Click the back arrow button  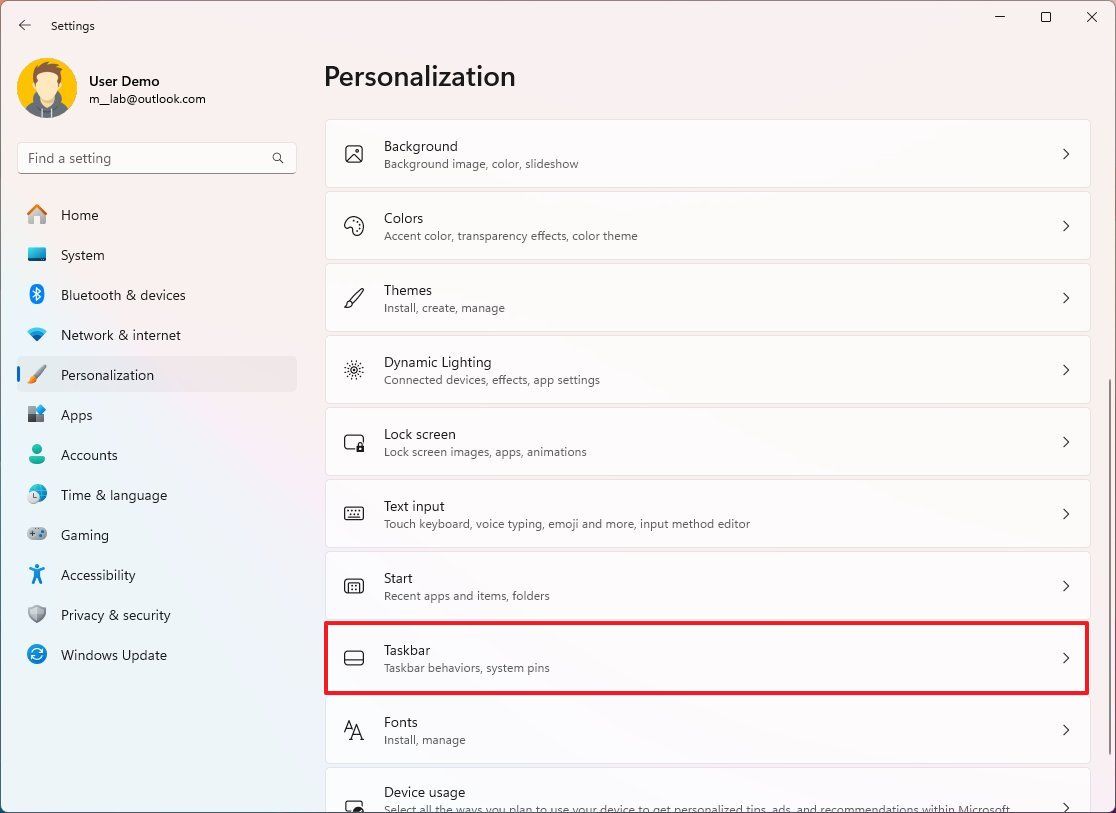(25, 25)
